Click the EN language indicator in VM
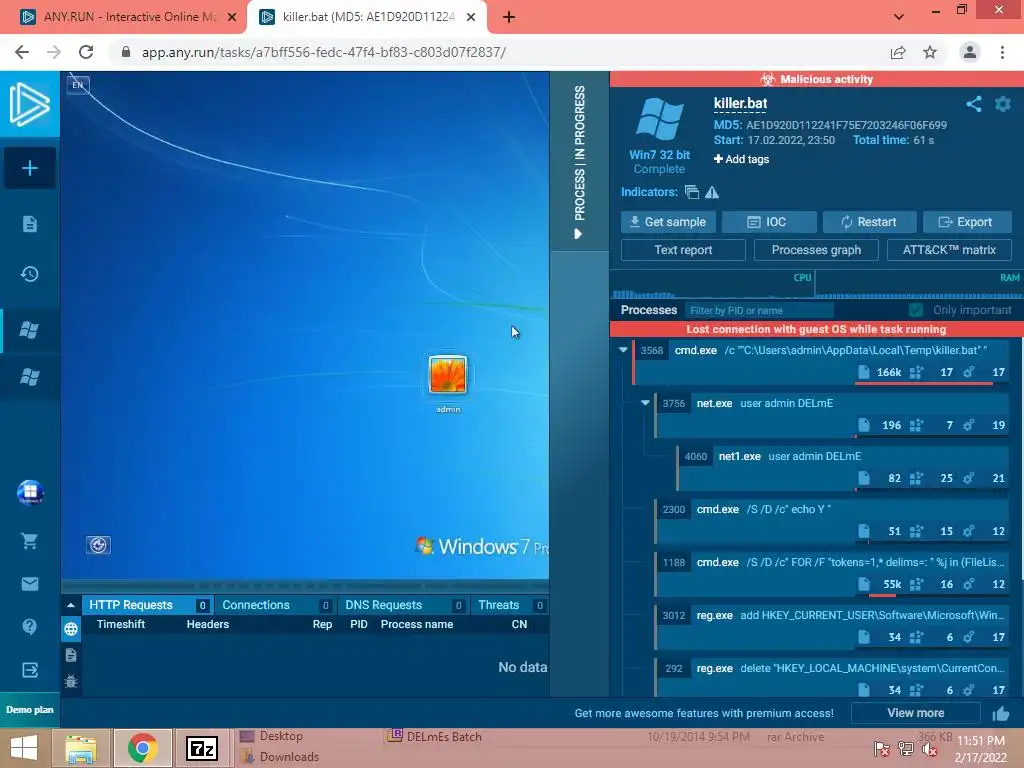Viewport: 1024px width, 768px height. (x=78, y=85)
